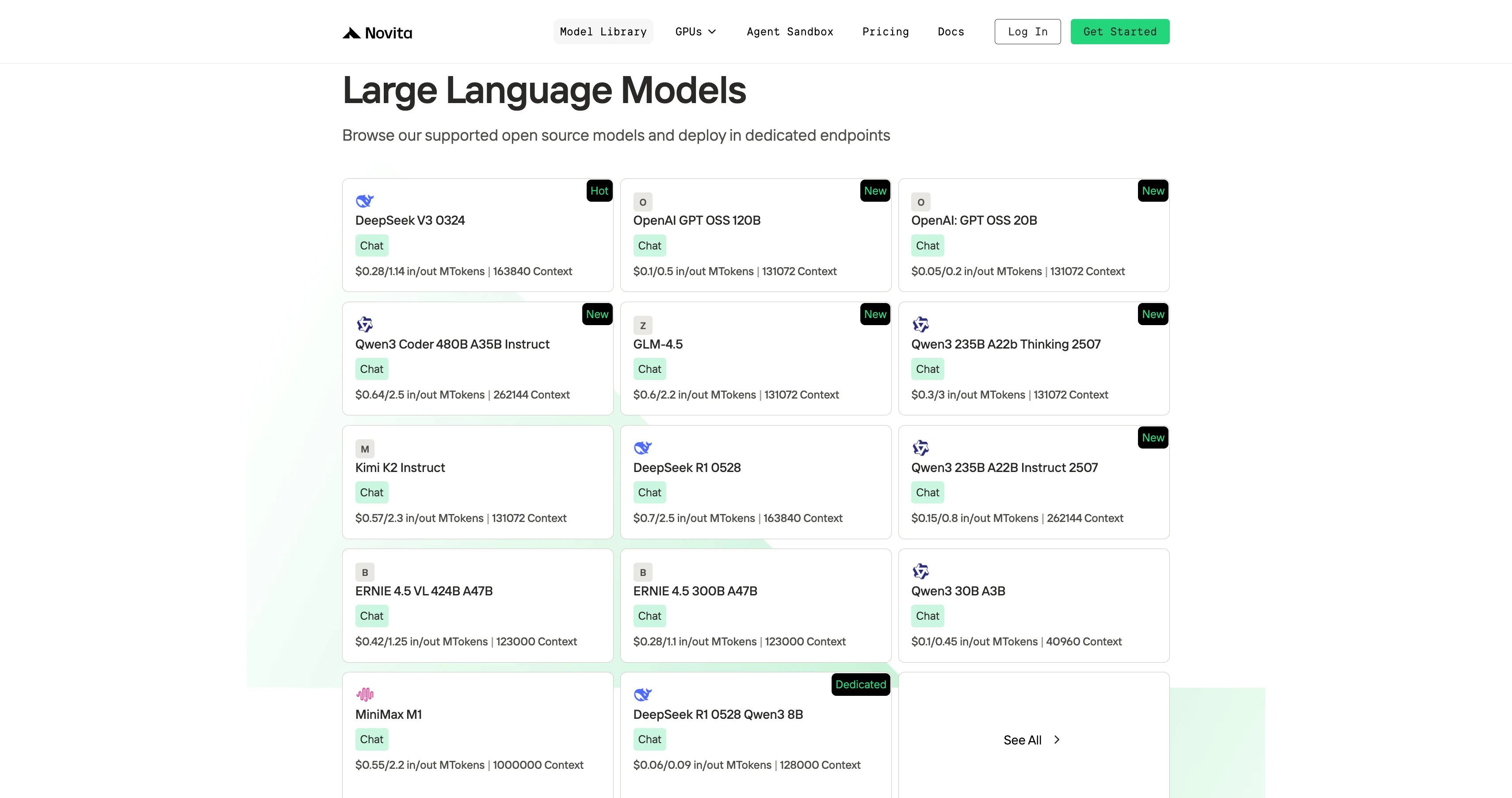
Task: Click the MiniMax M1 waveform icon
Action: [x=364, y=694]
